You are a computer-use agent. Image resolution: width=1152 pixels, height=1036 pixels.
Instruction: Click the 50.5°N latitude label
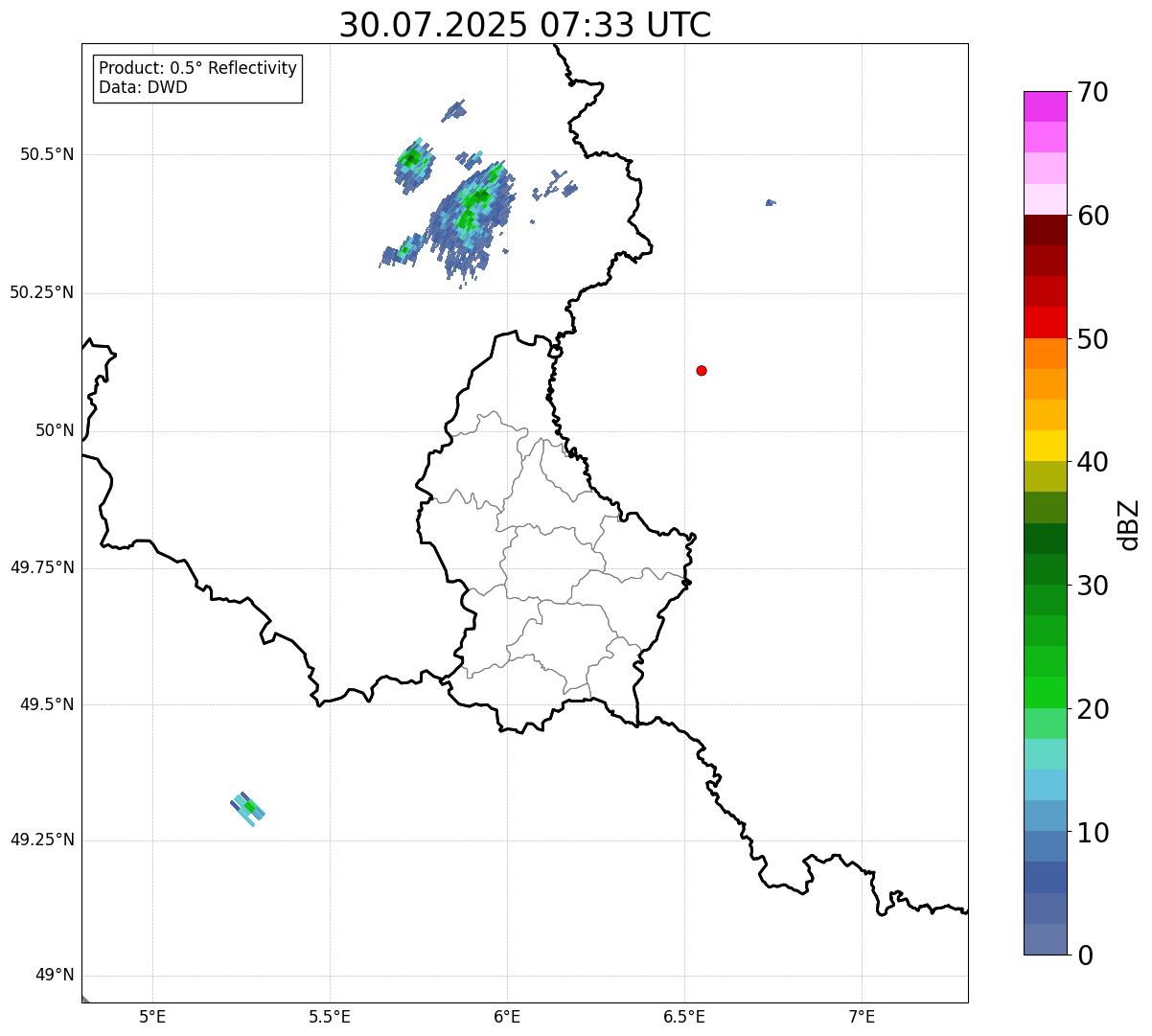[x=47, y=154]
